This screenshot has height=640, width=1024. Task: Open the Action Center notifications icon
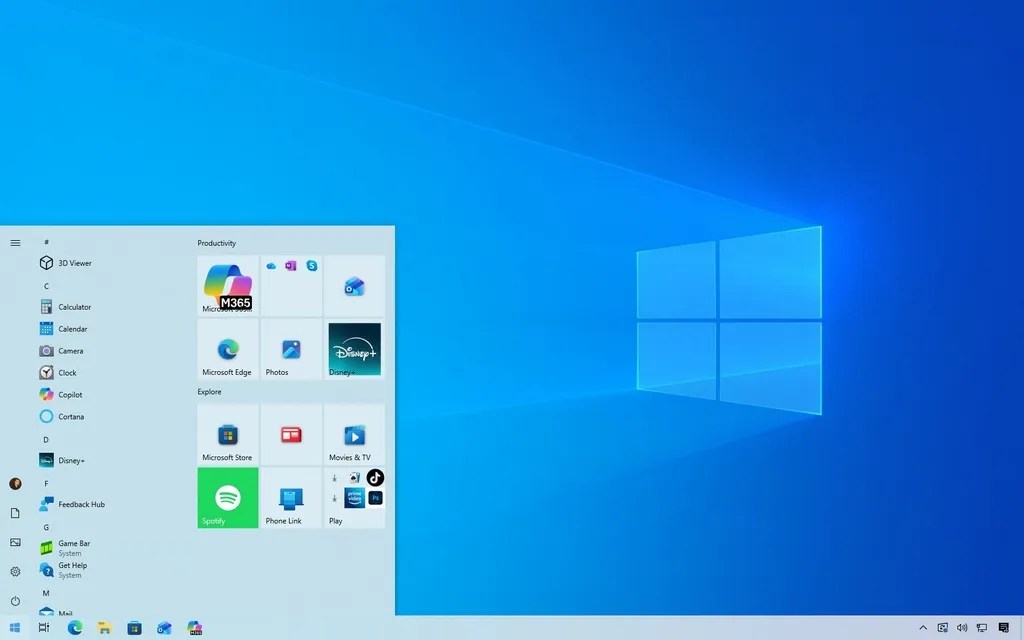(x=1004, y=628)
